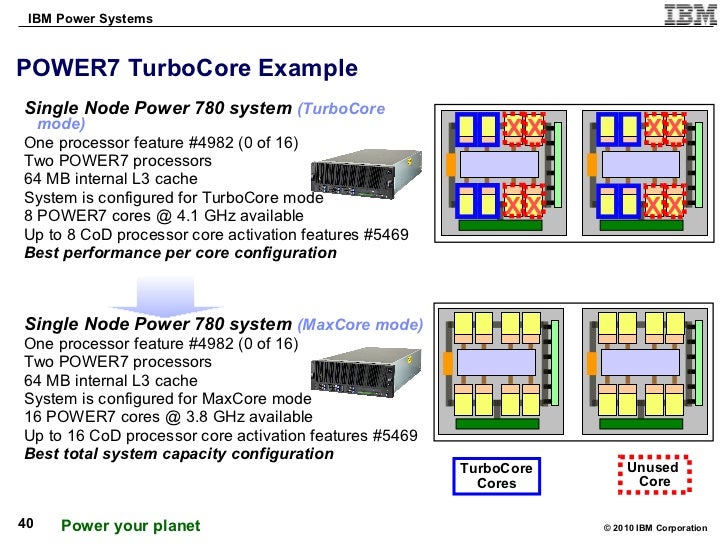Click the Power 780 server image in MaxCore section
Screen dimensions: 728x546
(366, 373)
